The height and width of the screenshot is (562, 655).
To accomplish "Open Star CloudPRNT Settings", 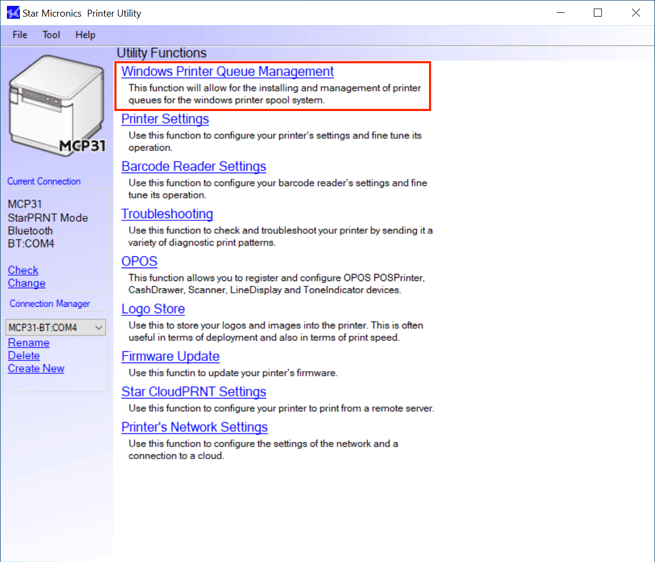I will pos(193,392).
